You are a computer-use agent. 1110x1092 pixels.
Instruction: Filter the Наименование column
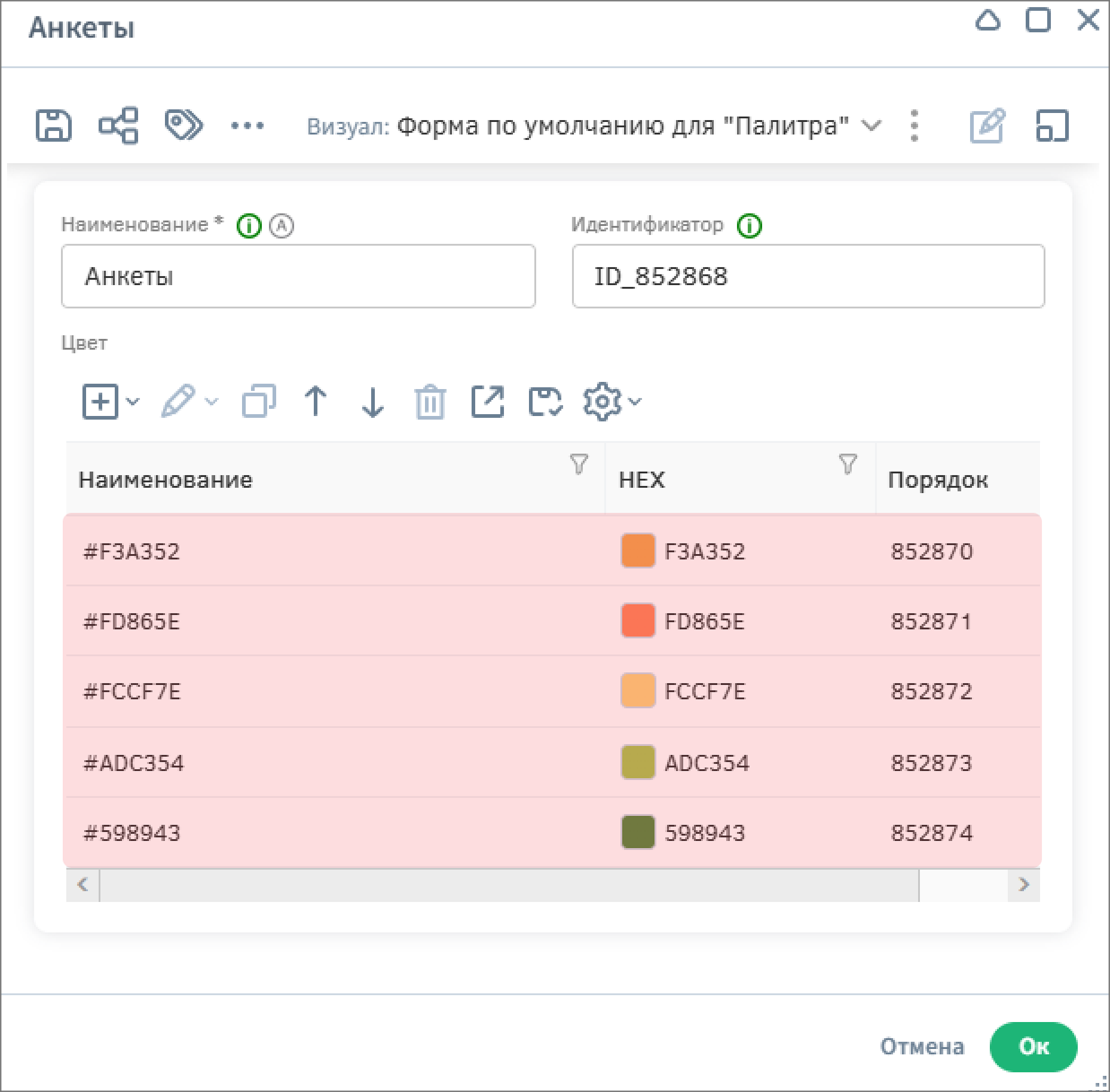coord(579,464)
